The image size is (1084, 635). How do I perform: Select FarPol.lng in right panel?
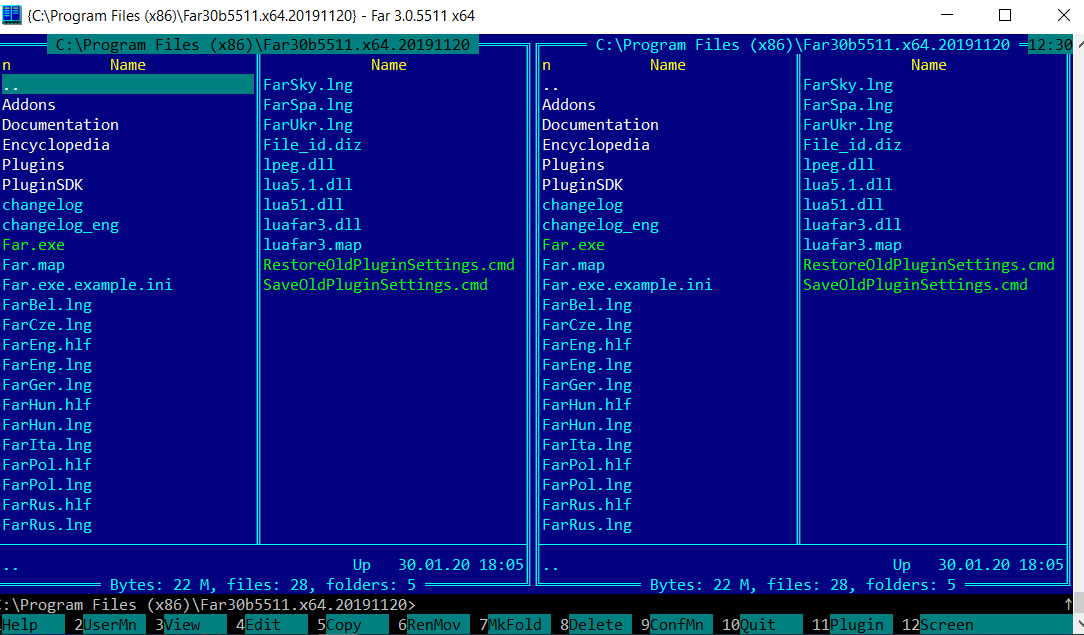[586, 485]
